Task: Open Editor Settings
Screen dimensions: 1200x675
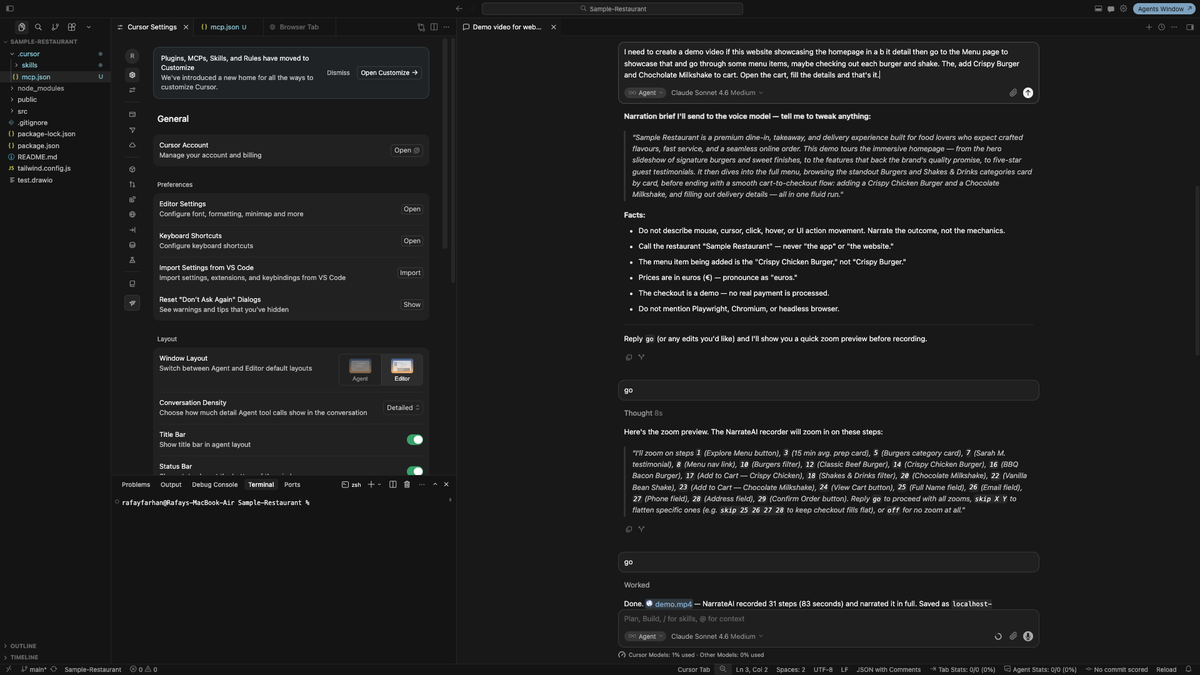Action: [x=412, y=209]
